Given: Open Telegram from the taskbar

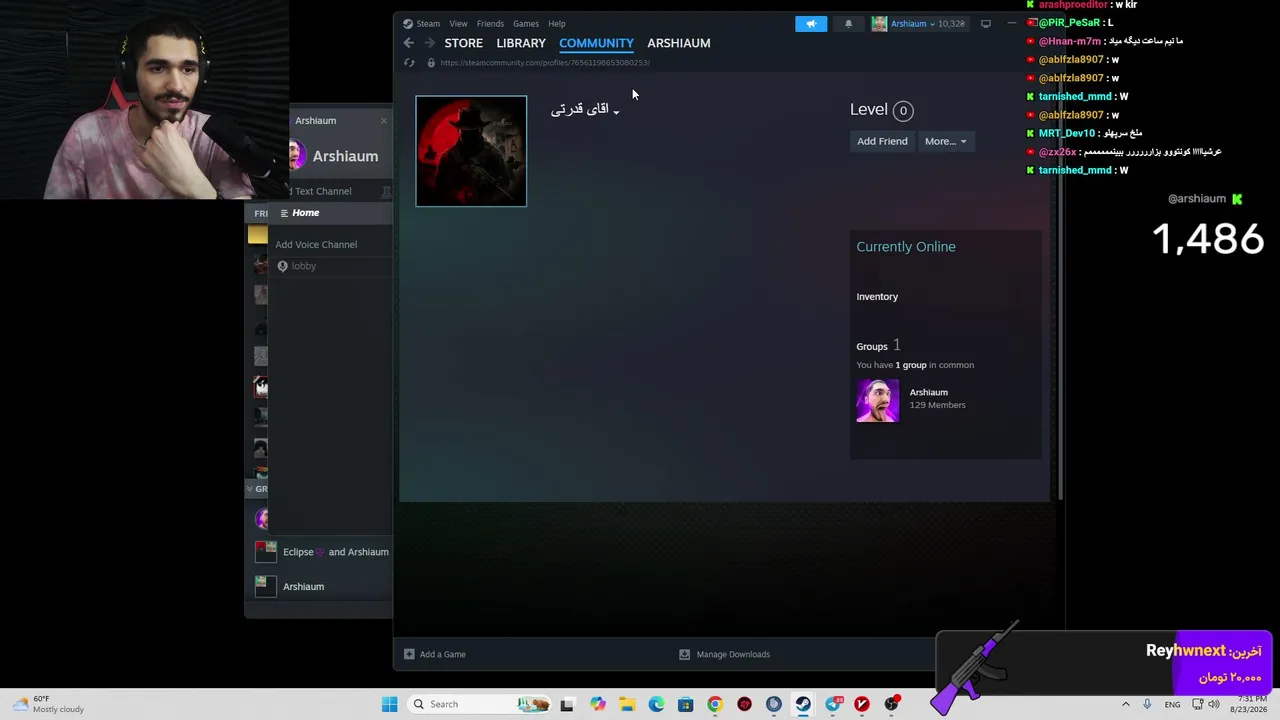Looking at the screenshot, I should 832,704.
